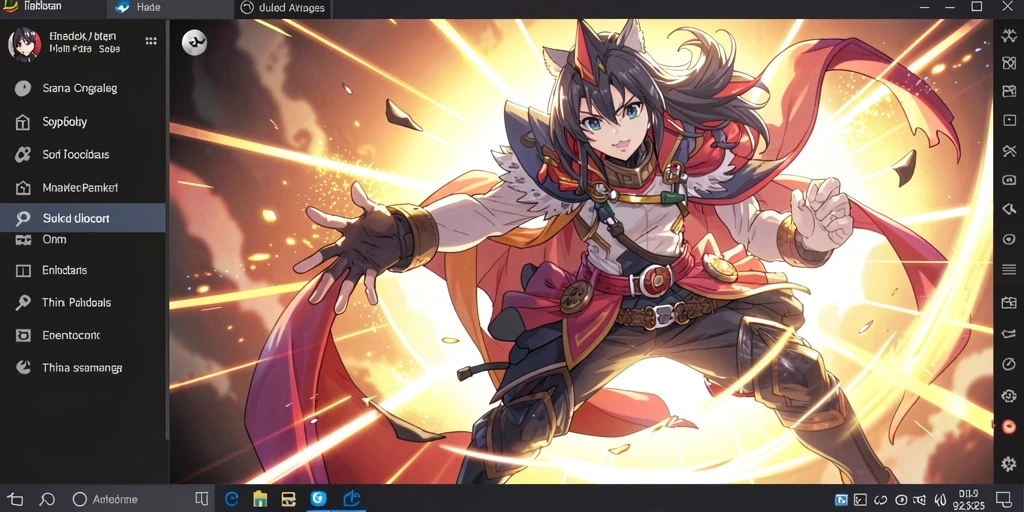Click the settings gear in the right toolbar
The width and height of the screenshot is (1024, 512).
pyautogui.click(x=1009, y=464)
